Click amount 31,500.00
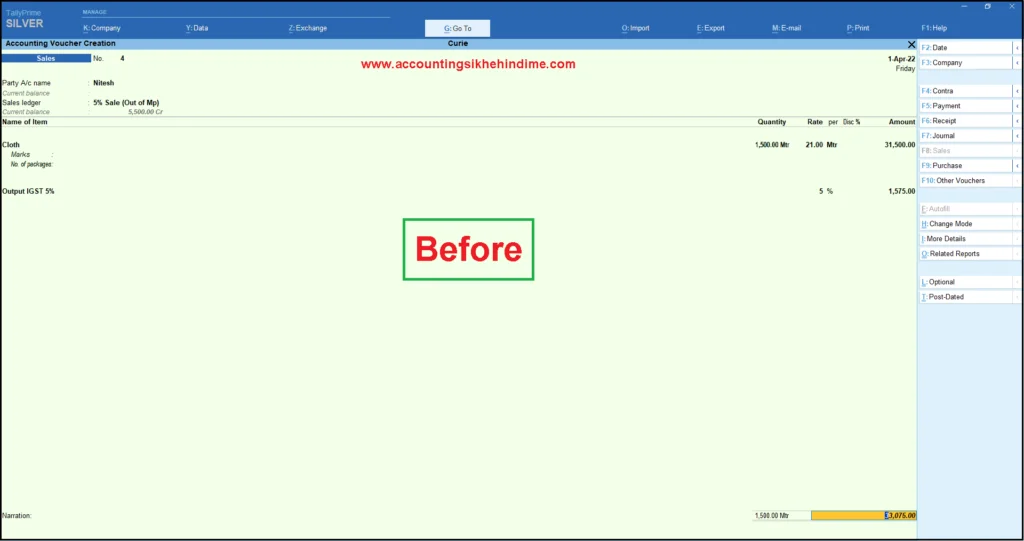Screen dimensions: 1024x541 899,145
